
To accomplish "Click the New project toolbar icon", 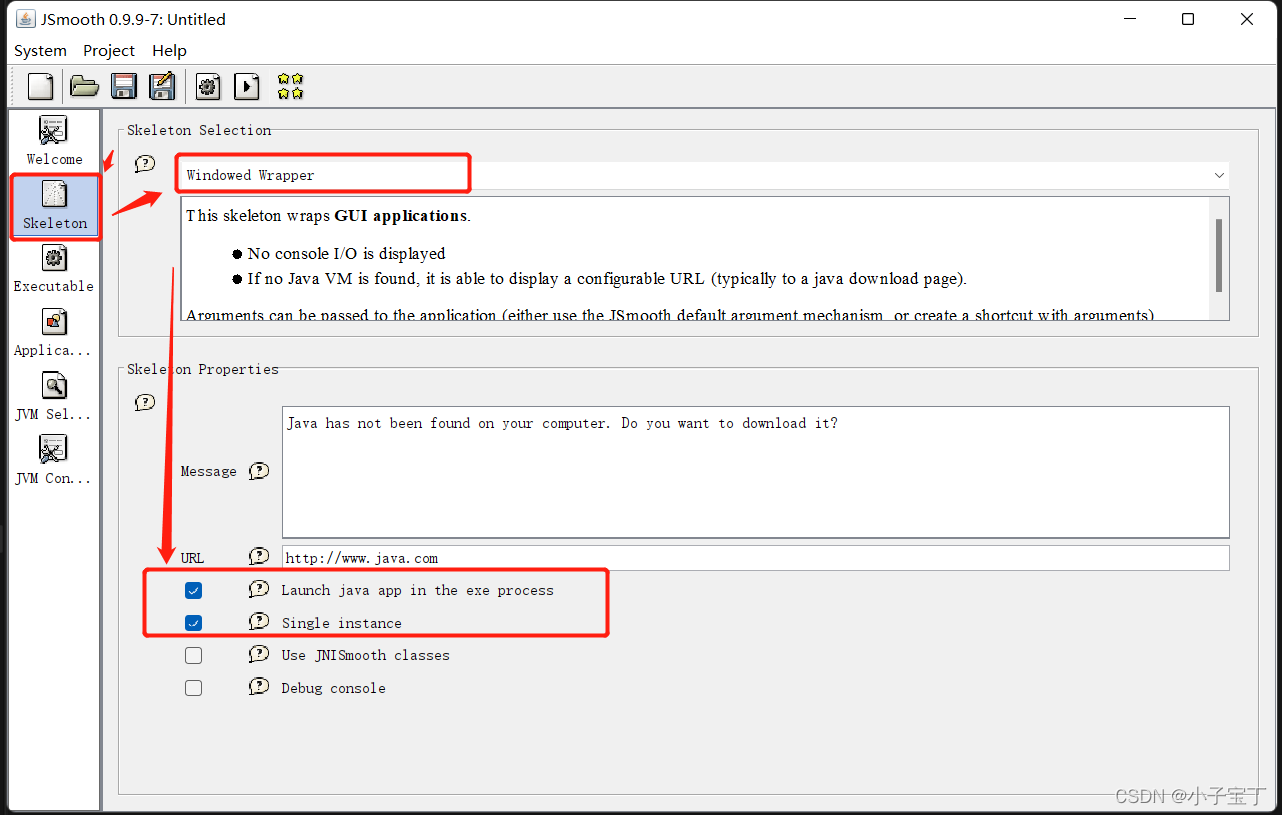I will pos(41,86).
